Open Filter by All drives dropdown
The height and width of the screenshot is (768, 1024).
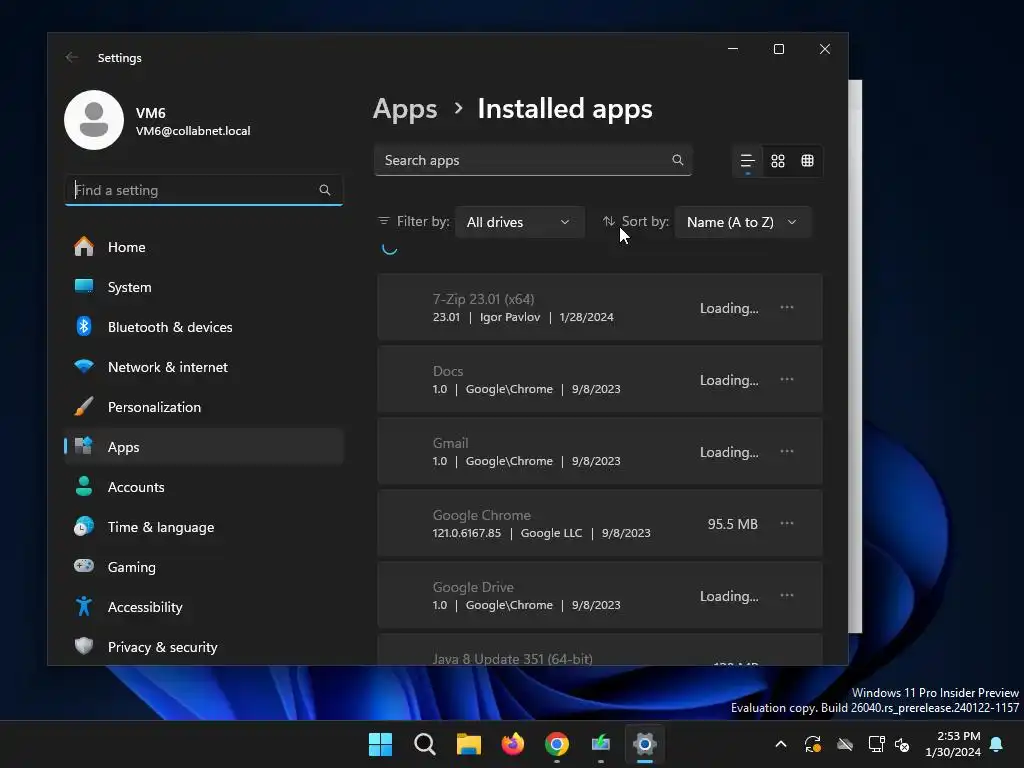coord(520,222)
